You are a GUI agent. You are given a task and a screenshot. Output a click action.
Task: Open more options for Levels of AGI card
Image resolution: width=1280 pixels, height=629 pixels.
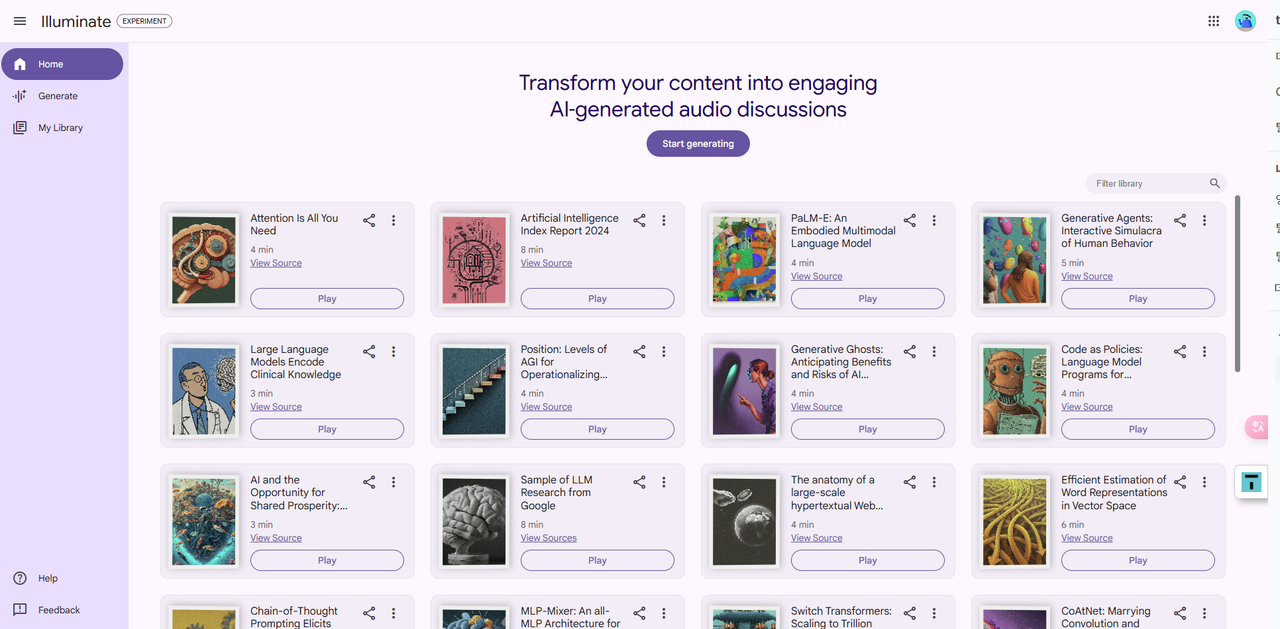tap(663, 351)
